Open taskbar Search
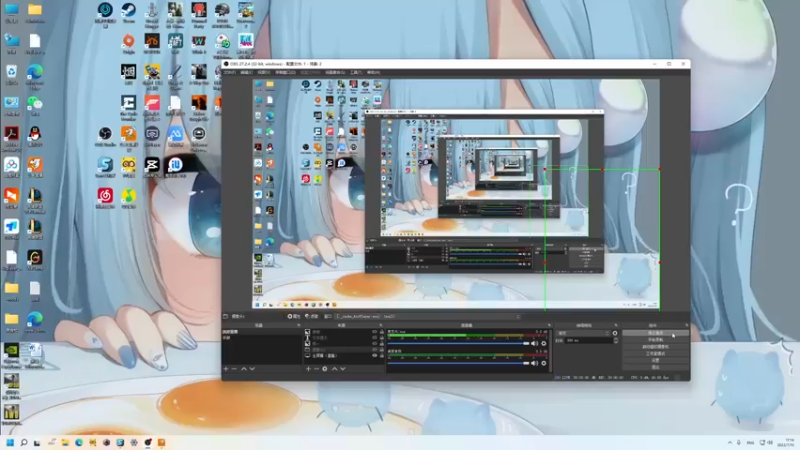Image resolution: width=800 pixels, height=450 pixels. [x=23, y=442]
